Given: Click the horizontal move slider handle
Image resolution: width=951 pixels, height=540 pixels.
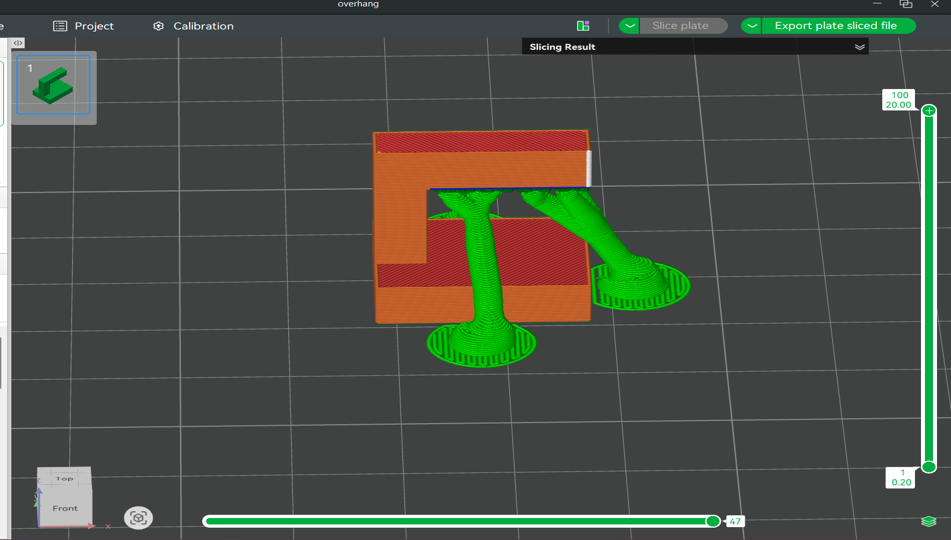Looking at the screenshot, I should pyautogui.click(x=713, y=521).
